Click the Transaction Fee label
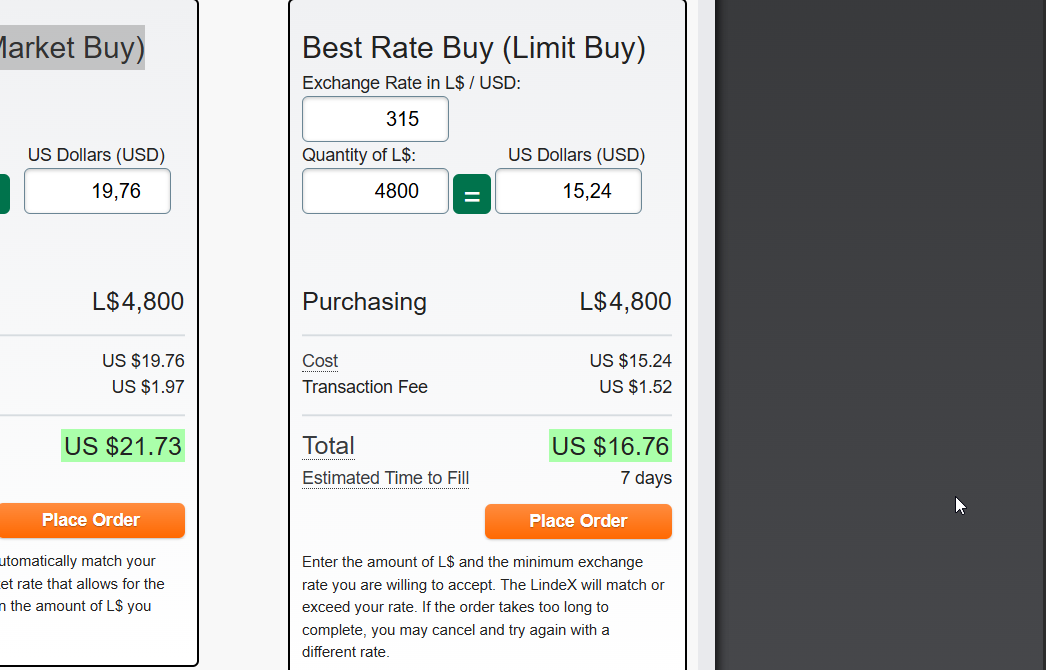1046x670 pixels. click(365, 387)
